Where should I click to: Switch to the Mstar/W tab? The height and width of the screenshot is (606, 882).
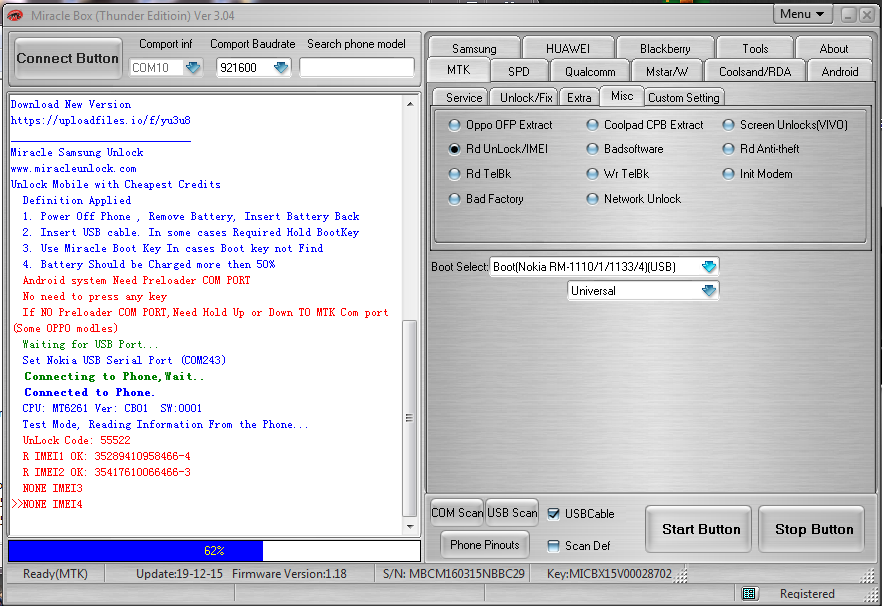[x=667, y=71]
